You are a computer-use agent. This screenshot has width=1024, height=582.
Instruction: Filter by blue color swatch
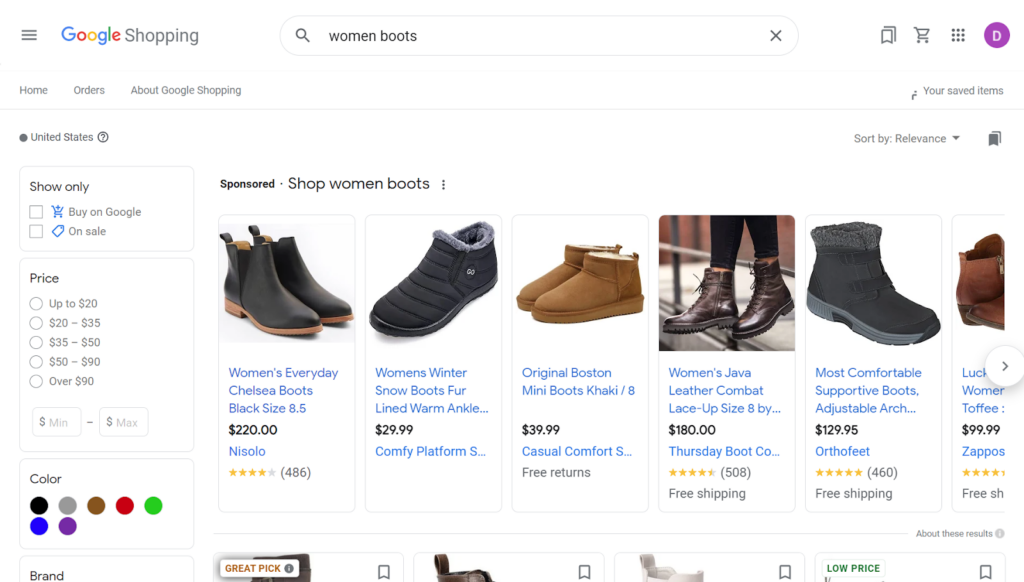point(39,526)
